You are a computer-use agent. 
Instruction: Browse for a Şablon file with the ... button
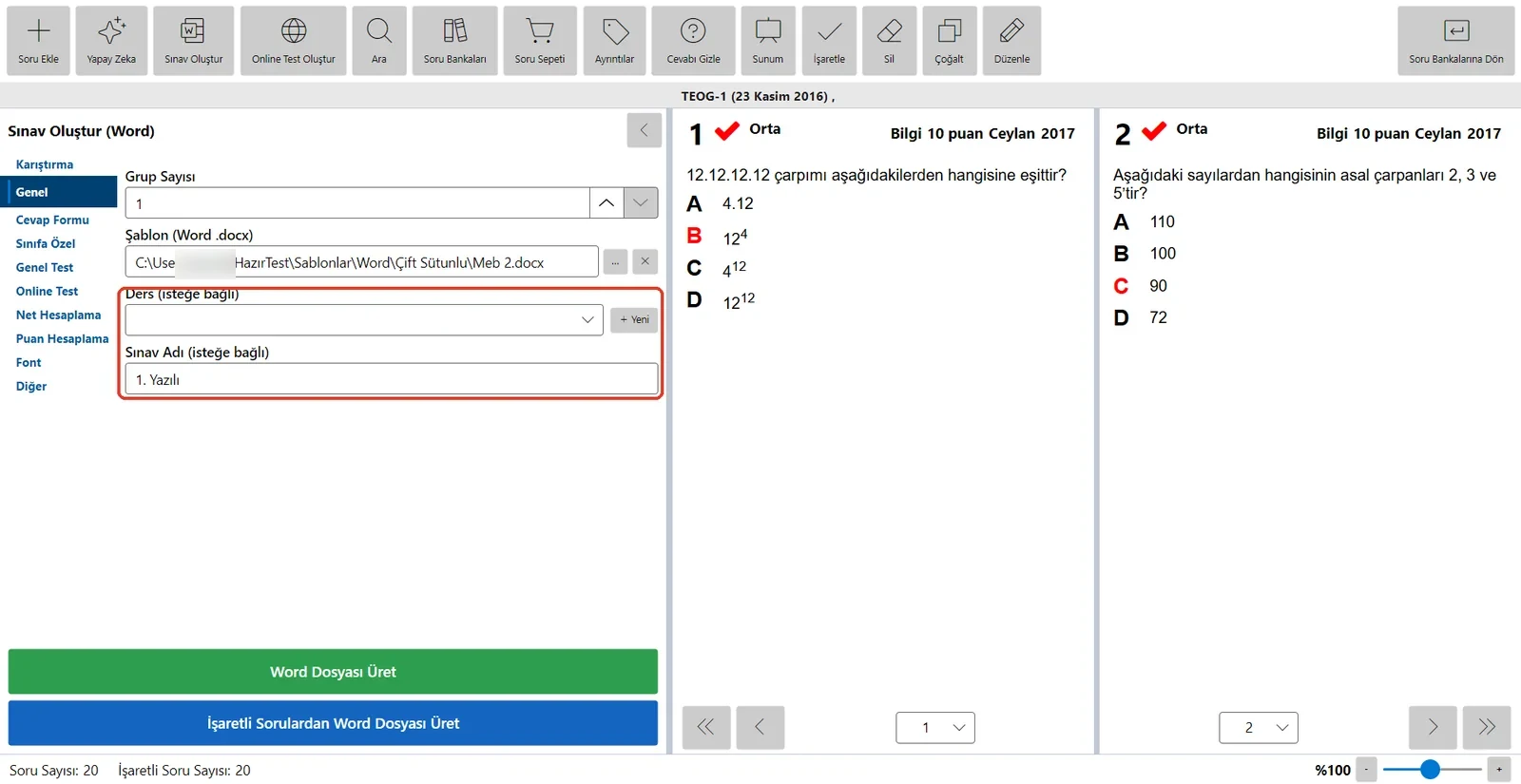(x=616, y=261)
